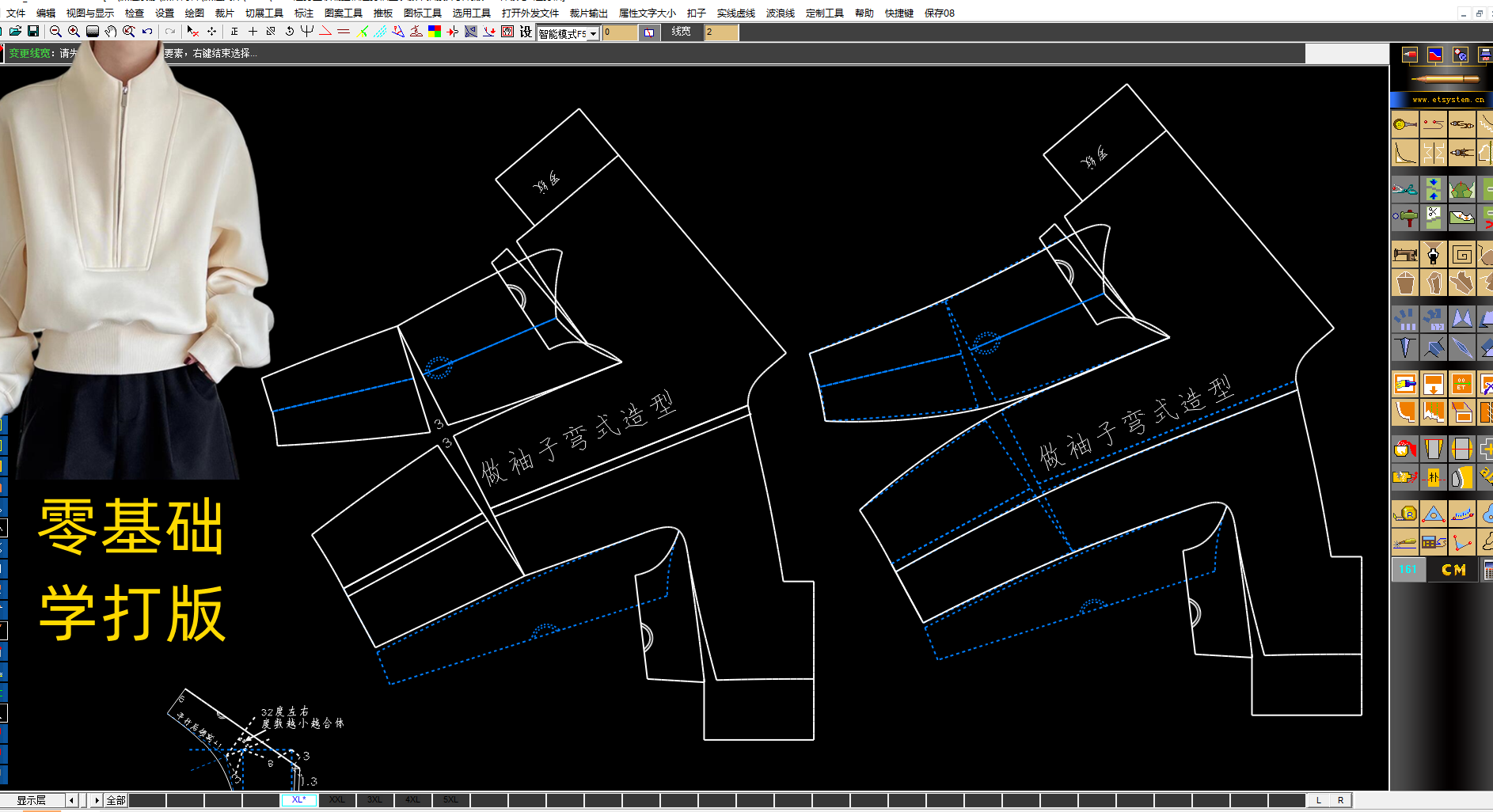Click the pocket-shaped piece tool icon
The width and height of the screenshot is (1493, 812).
pyautogui.click(x=1405, y=283)
